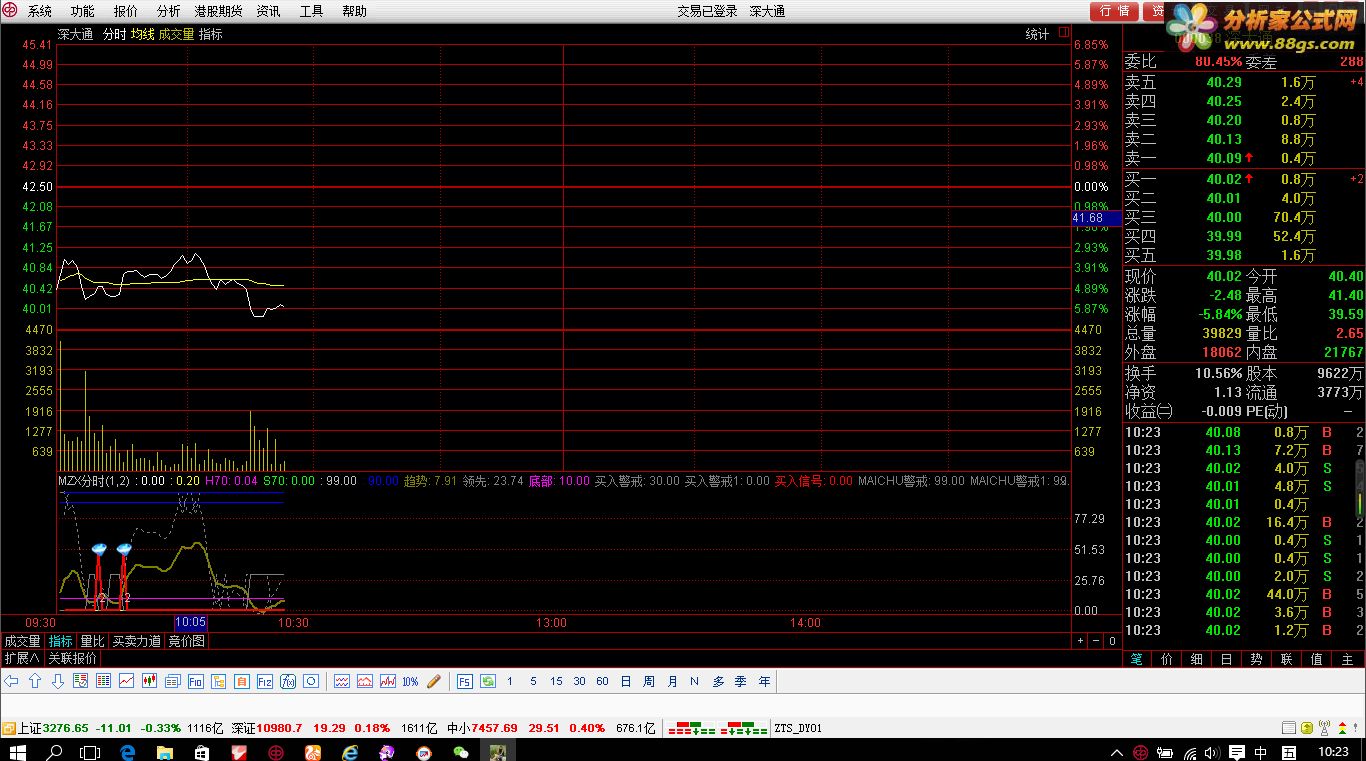Select the 日 daily period button
The image size is (1366, 761).
(x=626, y=681)
